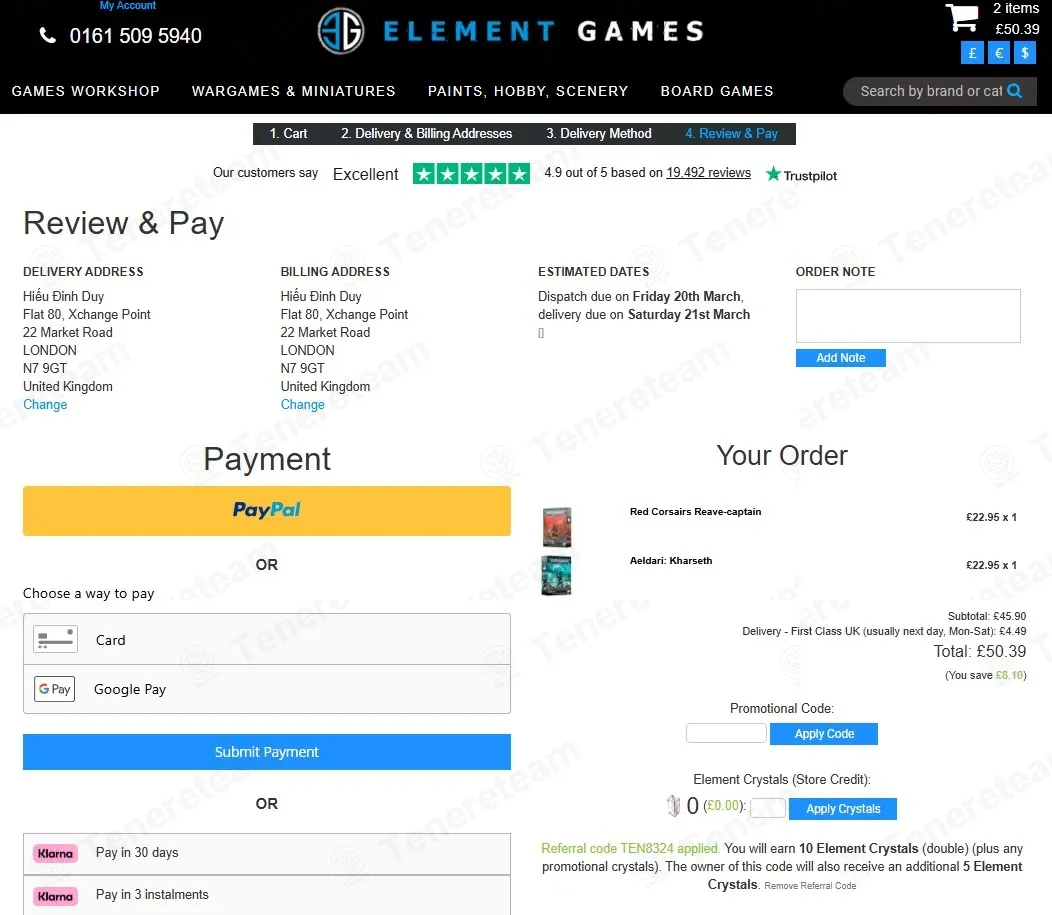Click the Google Pay icon
The height and width of the screenshot is (915, 1052).
pyautogui.click(x=54, y=689)
